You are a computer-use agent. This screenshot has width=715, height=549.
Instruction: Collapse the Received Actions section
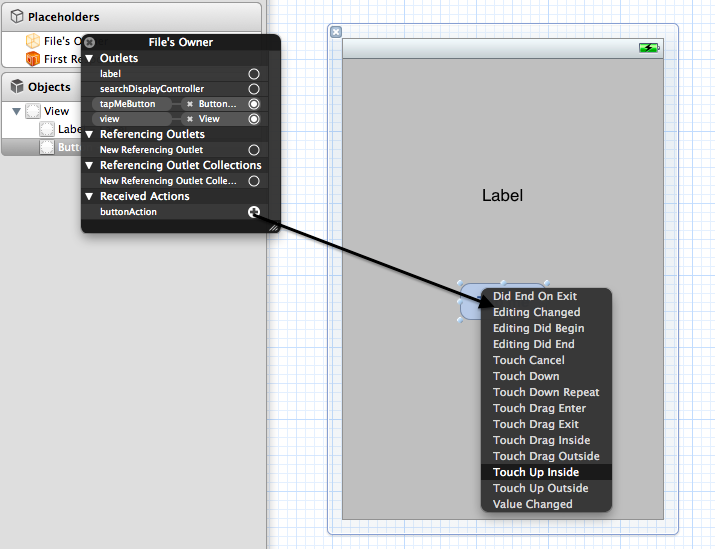(x=89, y=197)
